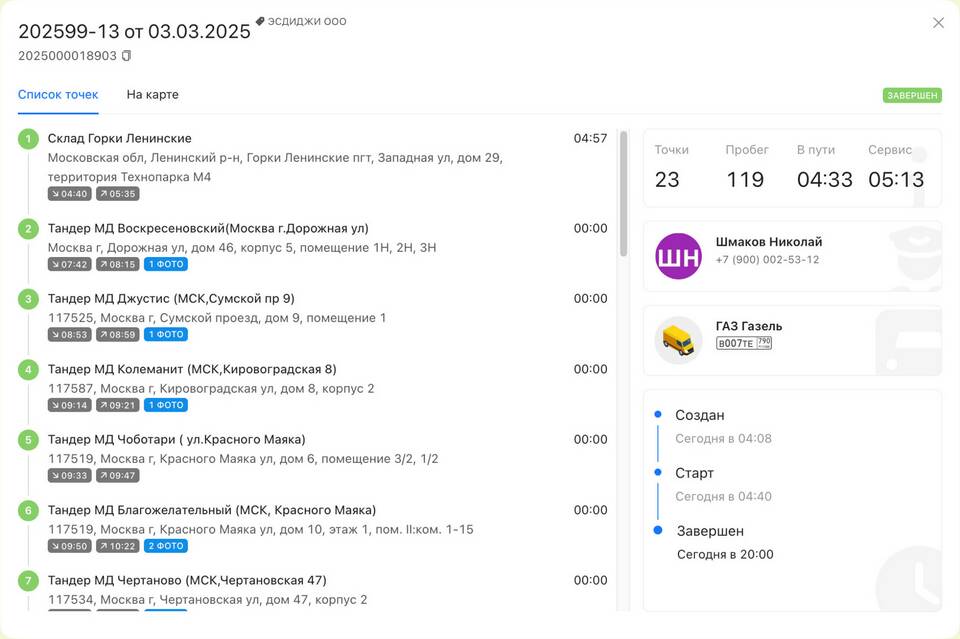Open Склад Горки Ленинские point title

coord(120,138)
